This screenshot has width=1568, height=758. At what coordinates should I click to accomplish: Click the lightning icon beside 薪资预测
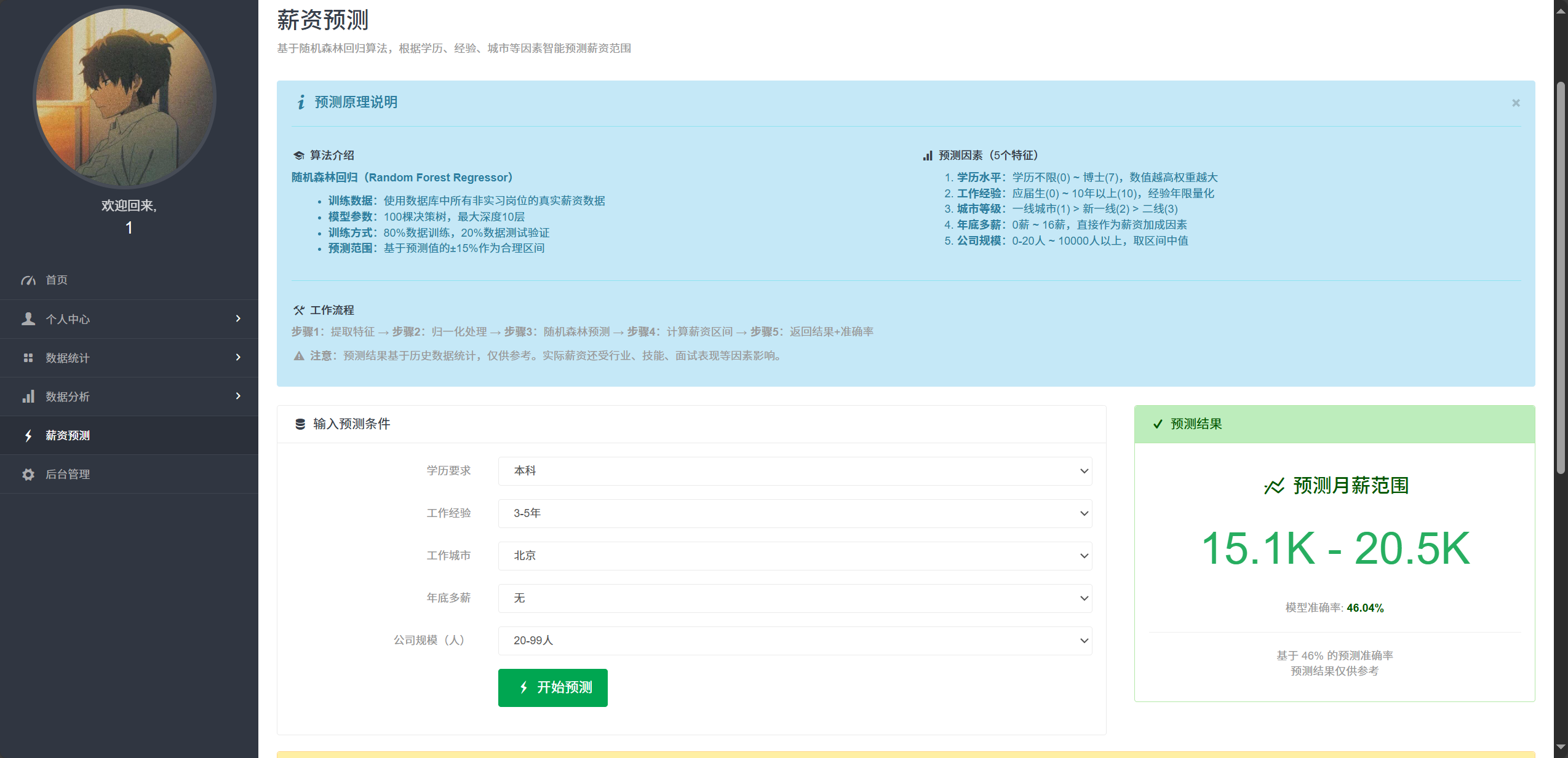(x=28, y=436)
